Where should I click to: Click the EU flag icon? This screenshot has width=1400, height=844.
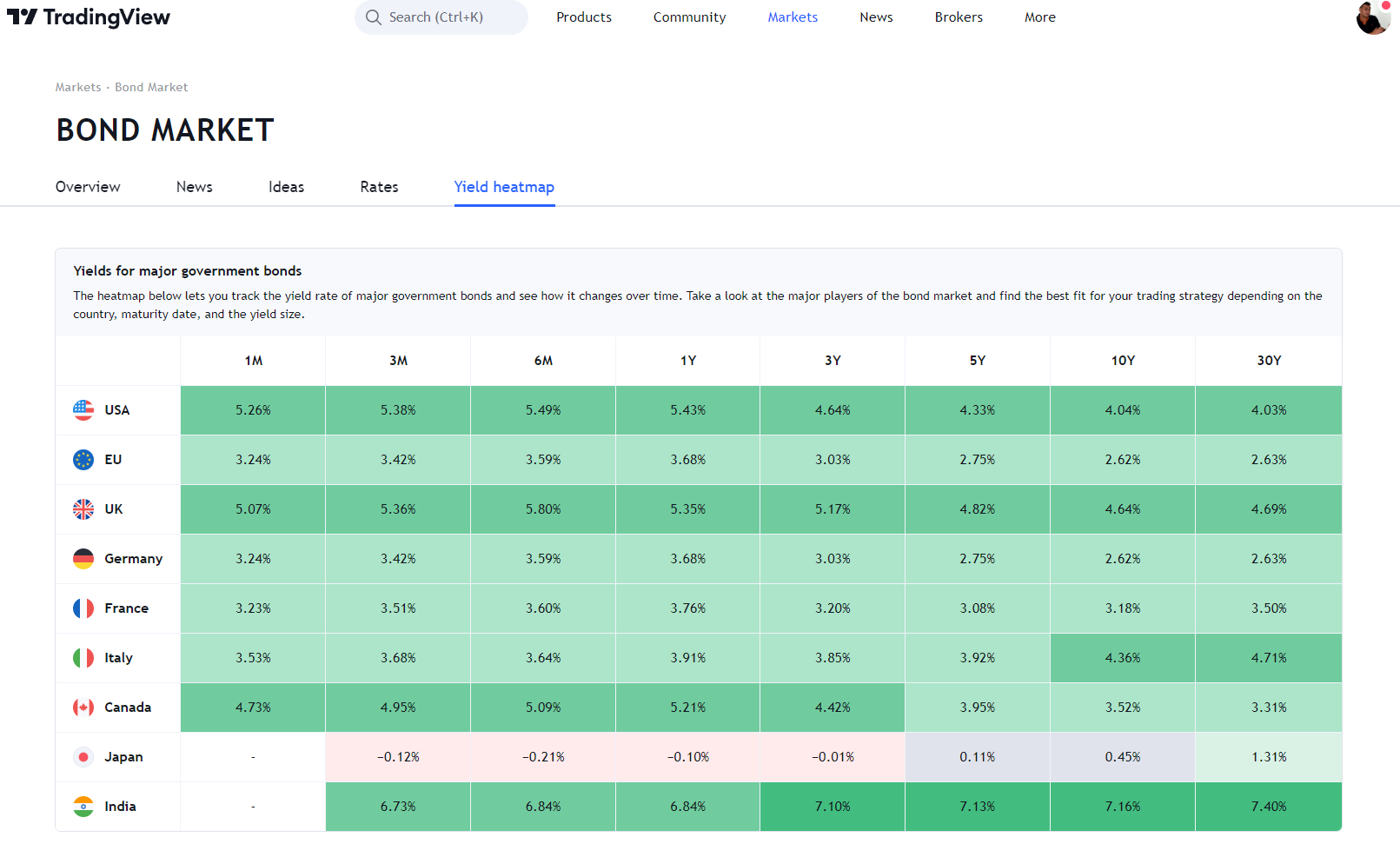(x=83, y=460)
